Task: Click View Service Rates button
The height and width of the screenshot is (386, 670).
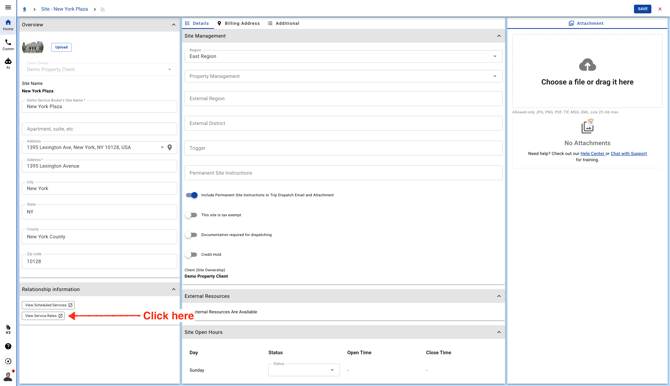Action: click(43, 315)
